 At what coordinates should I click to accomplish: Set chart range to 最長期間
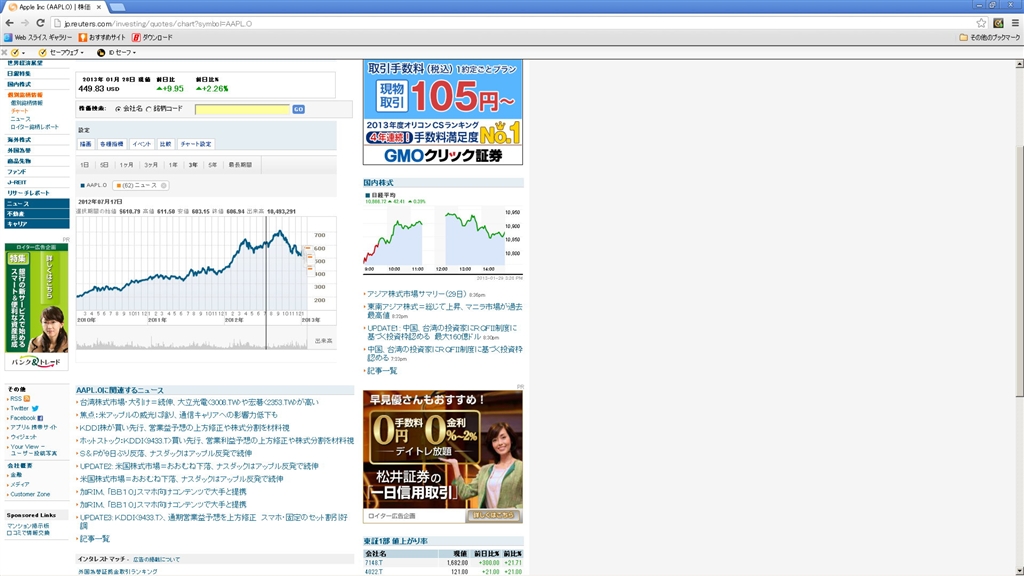pos(240,165)
